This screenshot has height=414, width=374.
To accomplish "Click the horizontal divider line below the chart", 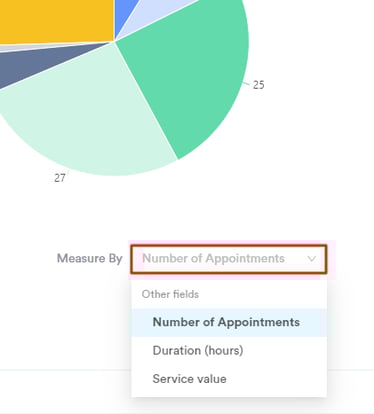I will click(x=66, y=370).
